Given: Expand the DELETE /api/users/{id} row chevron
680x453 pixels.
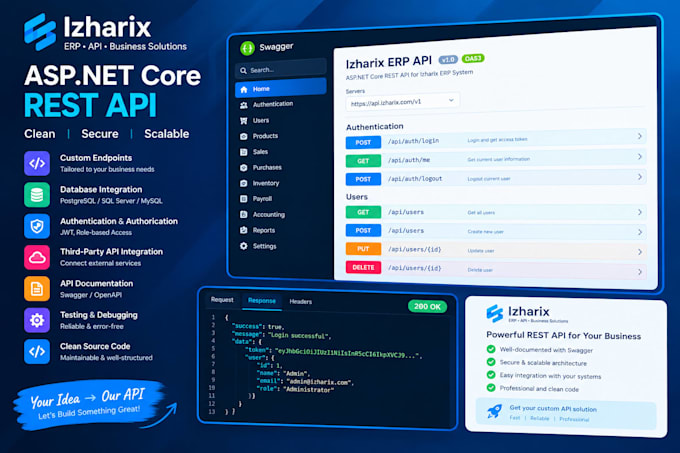Looking at the screenshot, I should click(640, 272).
